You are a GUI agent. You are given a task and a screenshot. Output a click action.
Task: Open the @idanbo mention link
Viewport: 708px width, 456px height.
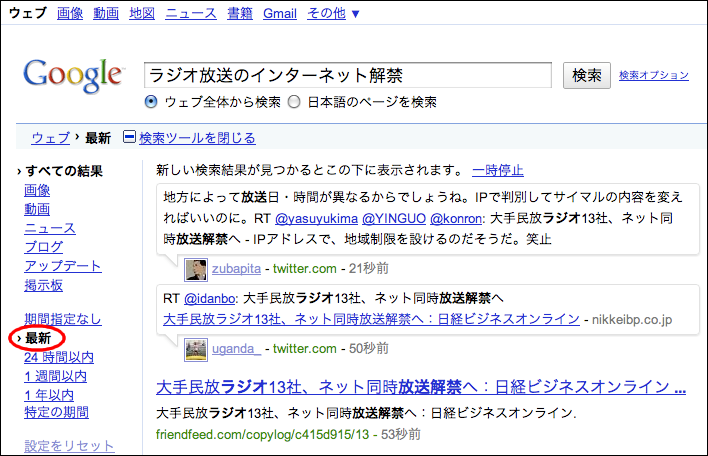click(x=210, y=298)
